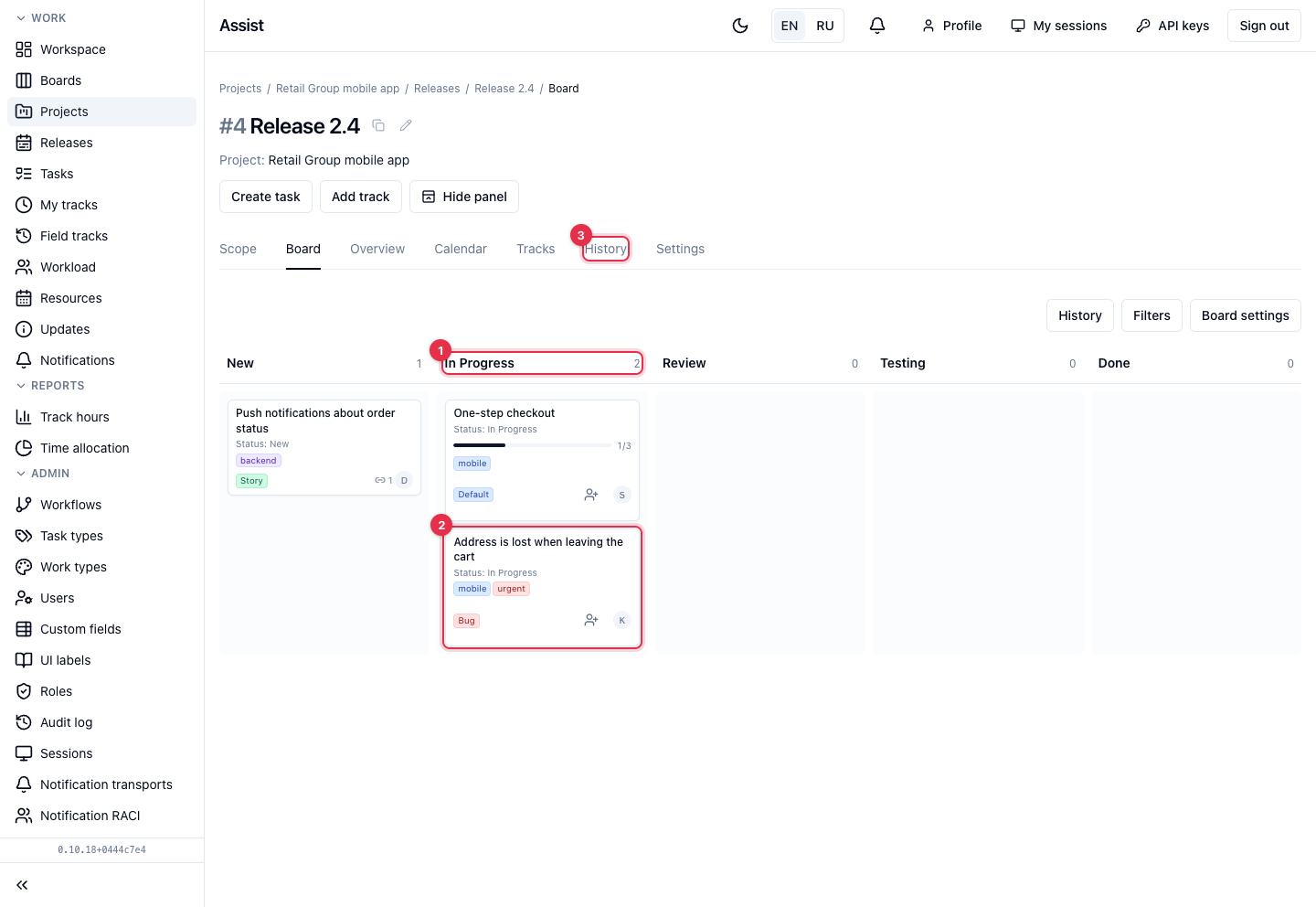The width and height of the screenshot is (1316, 907).
Task: Open Time allocation report
Action: click(x=101, y=448)
